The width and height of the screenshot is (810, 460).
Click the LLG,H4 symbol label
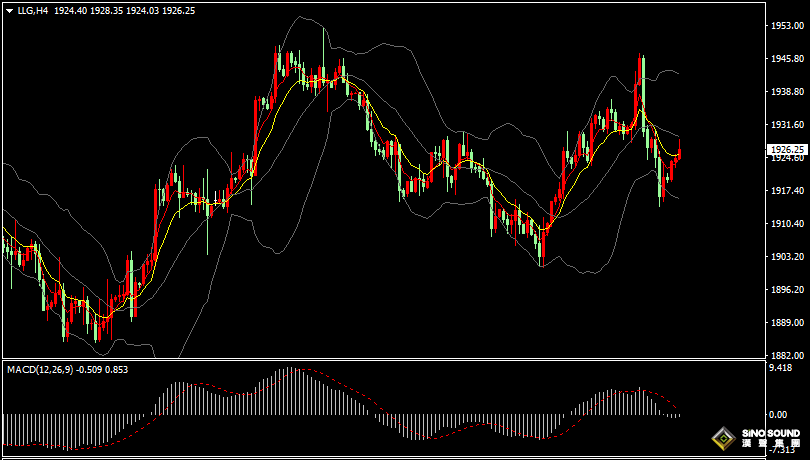tap(33, 9)
